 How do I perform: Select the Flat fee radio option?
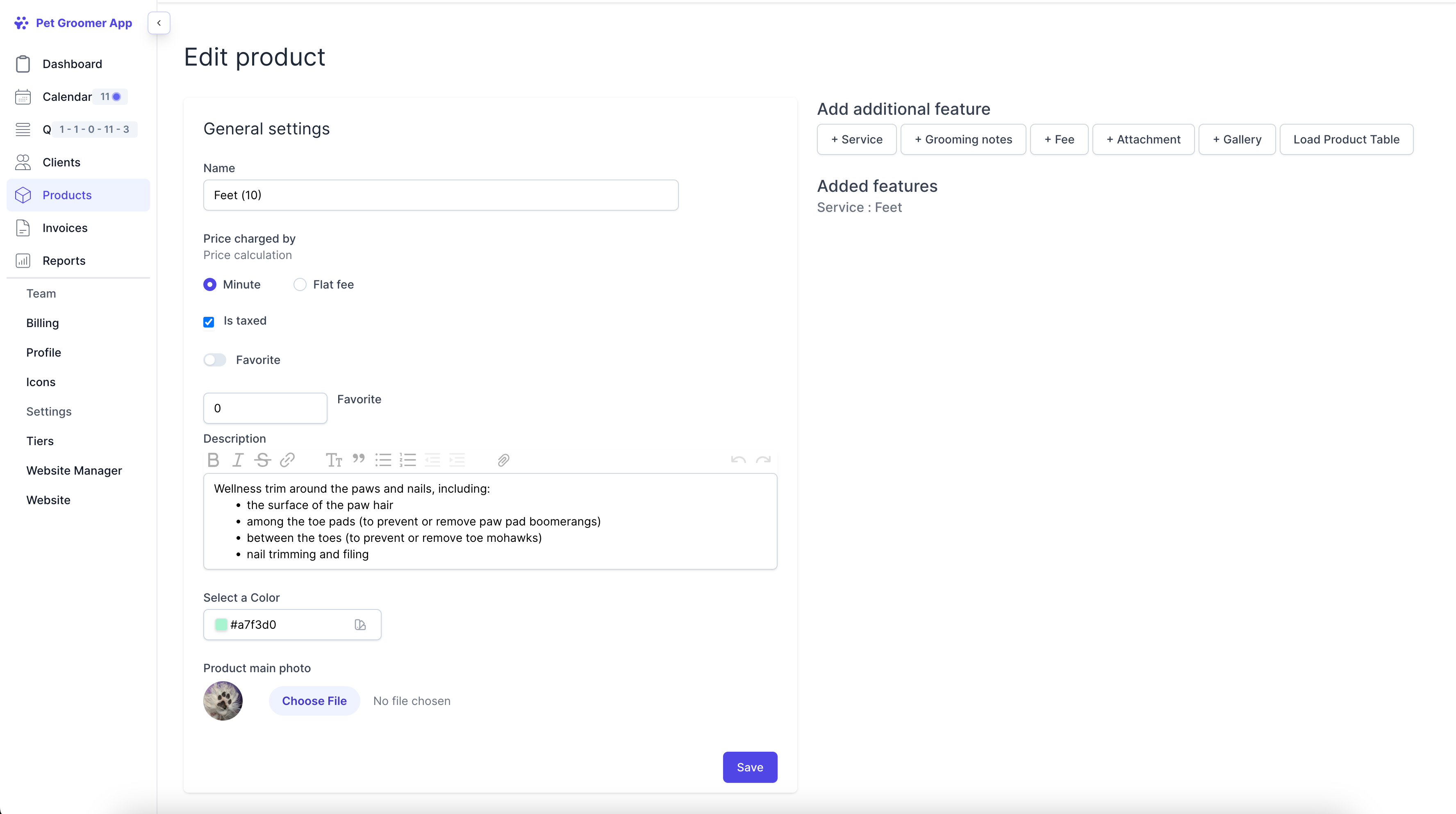300,284
